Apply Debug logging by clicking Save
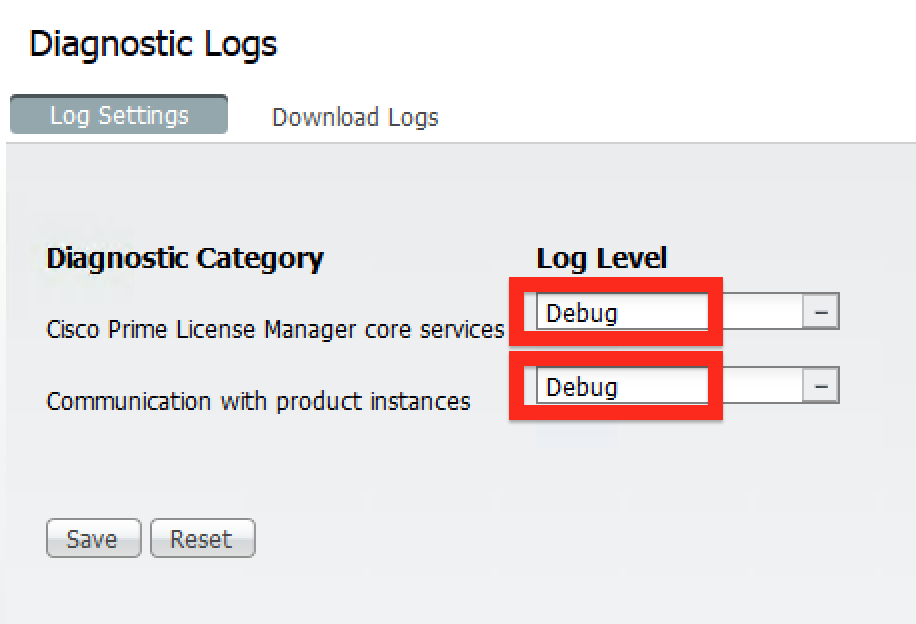 (x=93, y=538)
